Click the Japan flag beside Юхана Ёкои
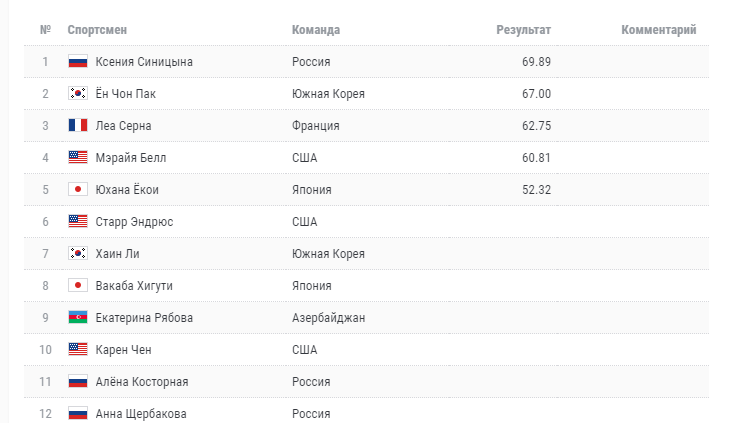Screen dimensions: 733x423 [78, 190]
